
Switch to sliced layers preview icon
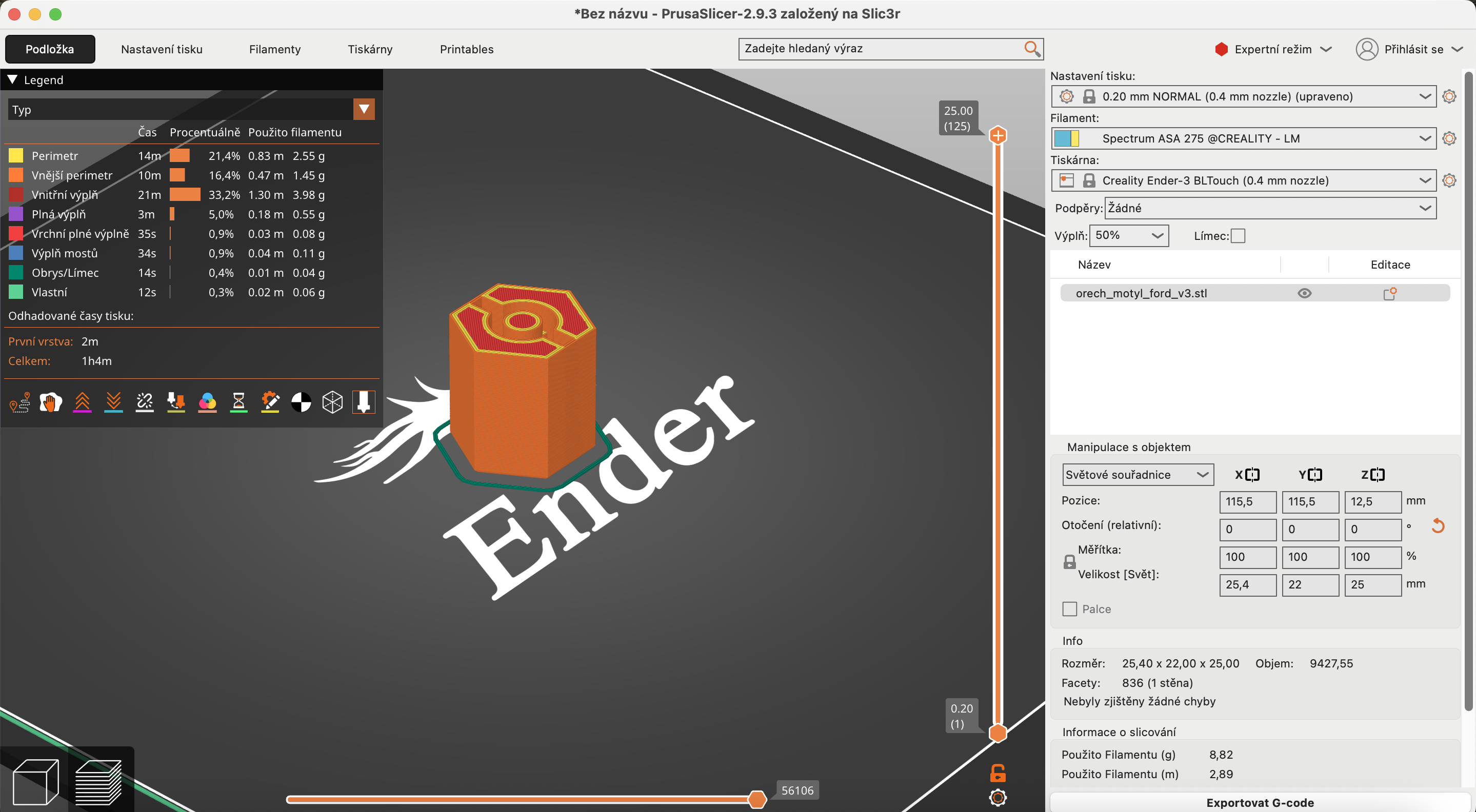click(x=99, y=782)
